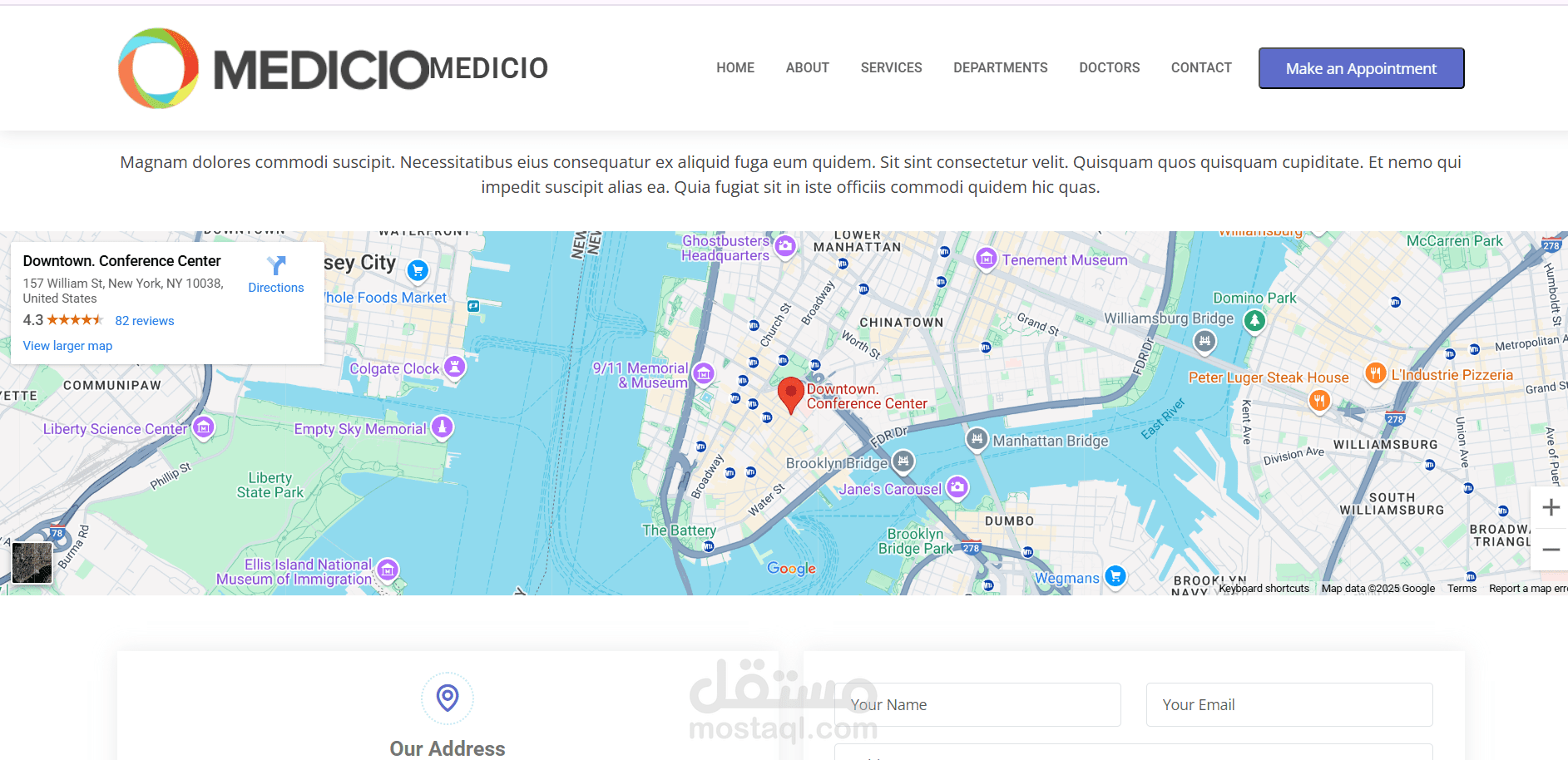Click the Whole Foods Market cart marker
Viewport: 1568px width, 760px height.
(418, 270)
